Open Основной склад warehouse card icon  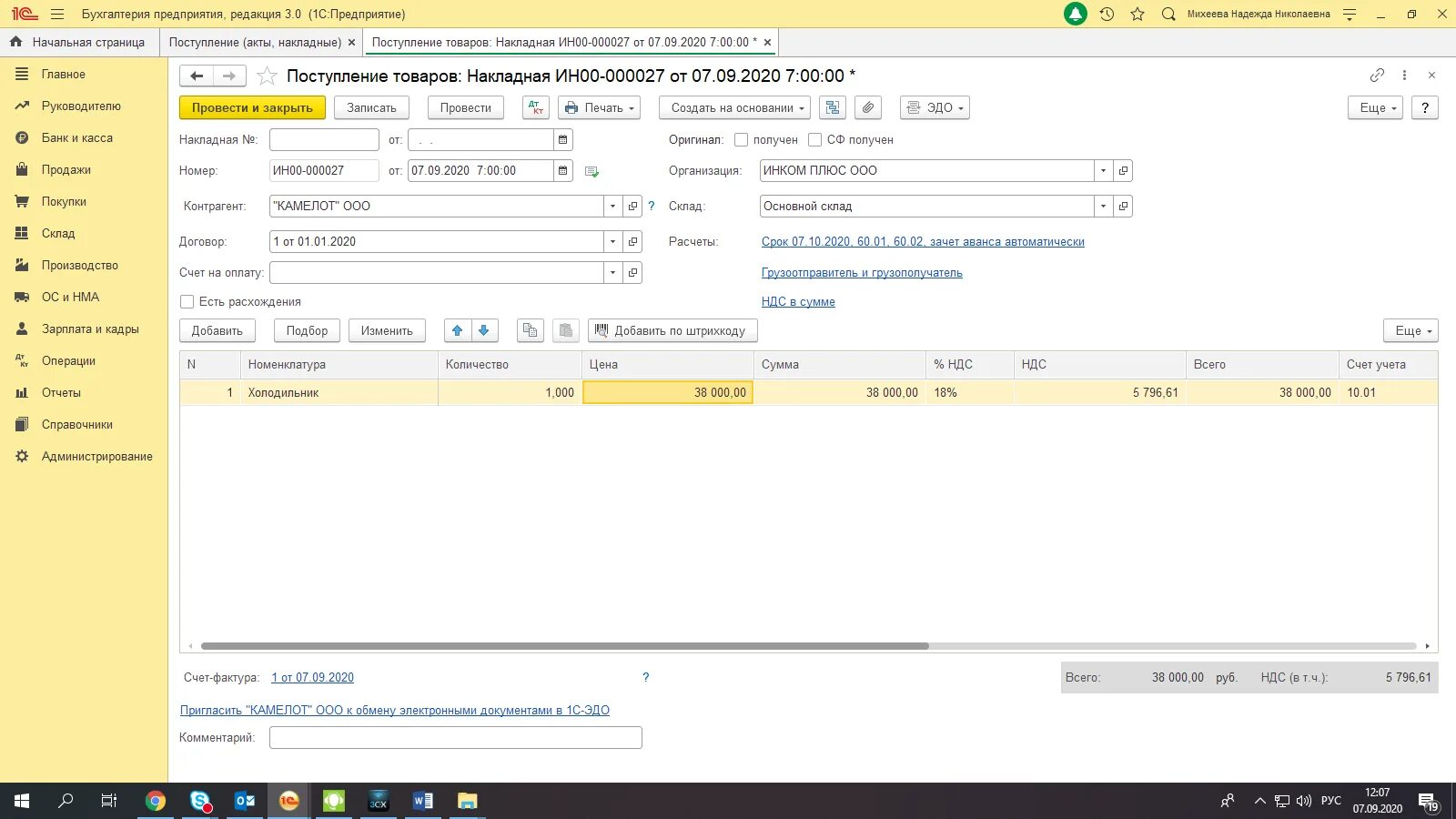tap(1124, 207)
